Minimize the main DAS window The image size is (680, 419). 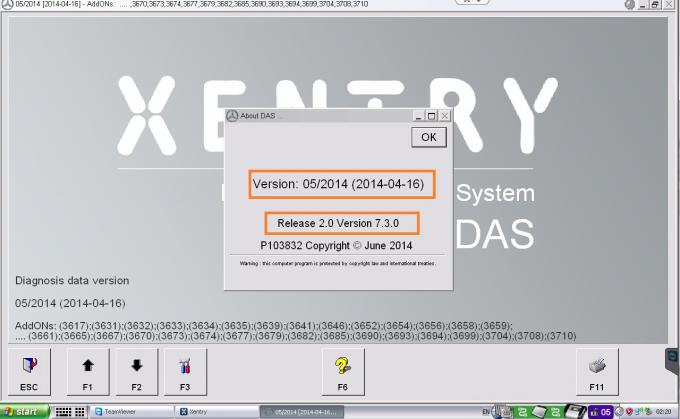tap(643, 5)
